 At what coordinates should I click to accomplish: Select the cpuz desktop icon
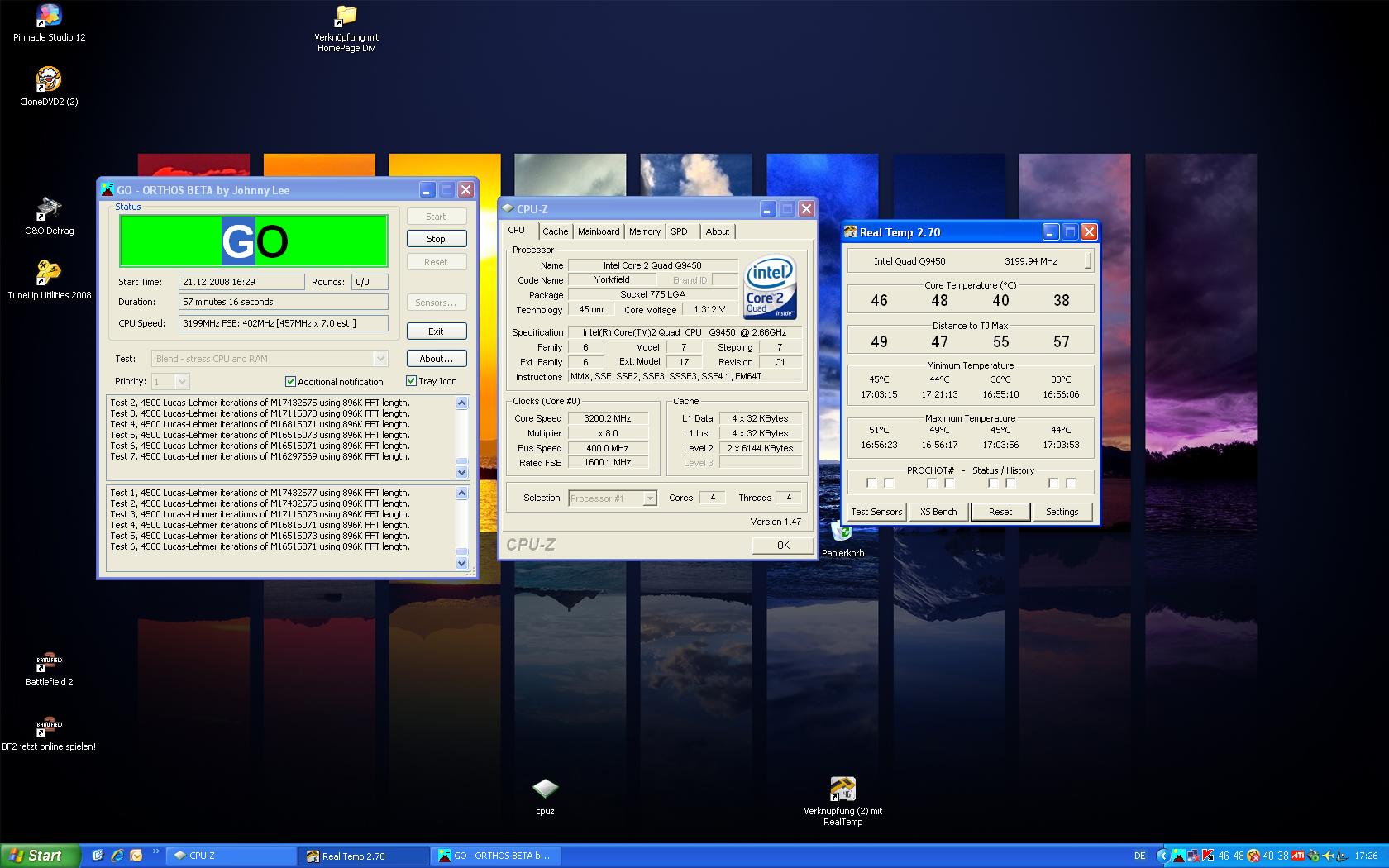point(545,796)
